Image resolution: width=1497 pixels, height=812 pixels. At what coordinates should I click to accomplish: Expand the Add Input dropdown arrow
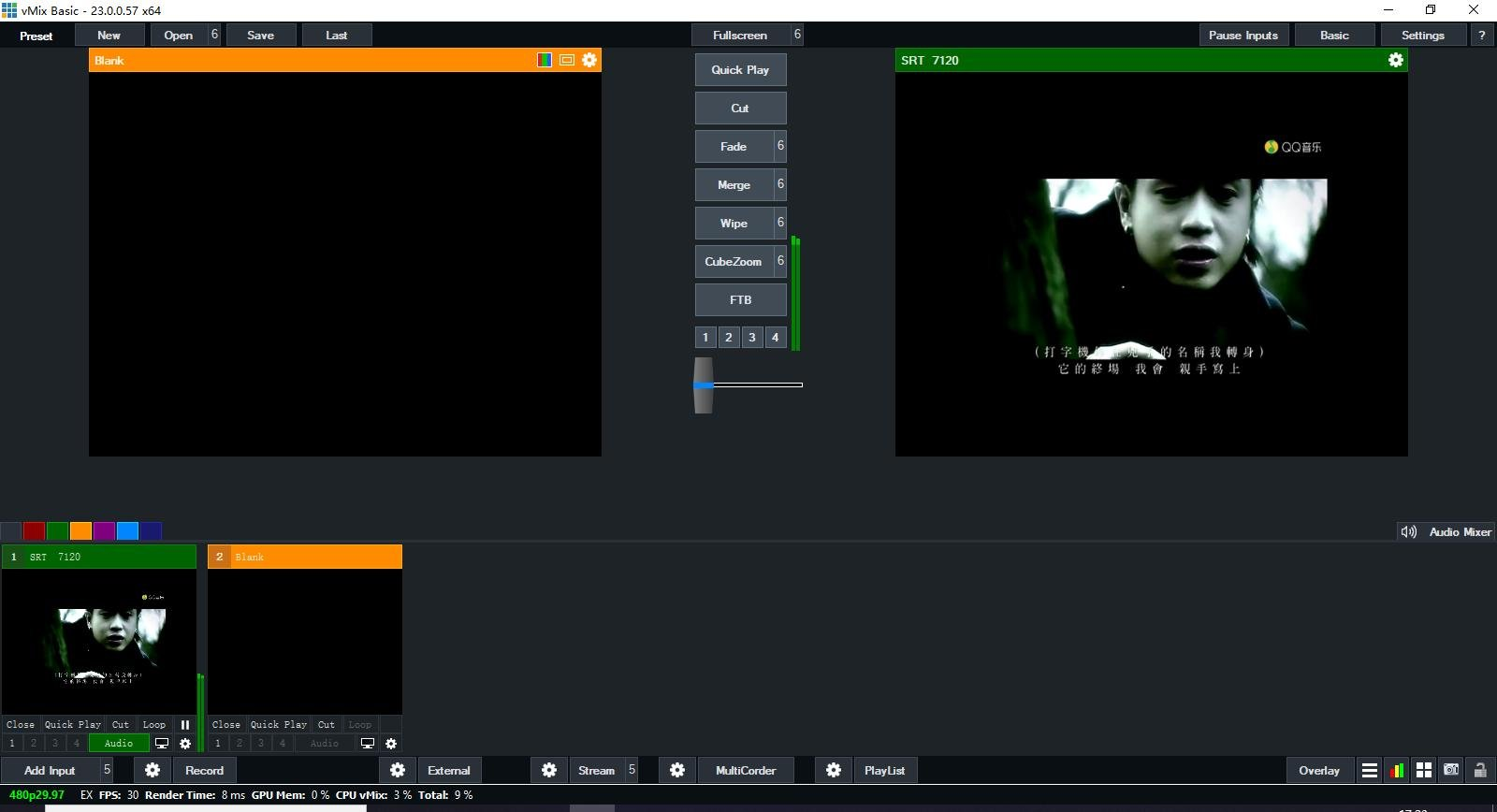pyautogui.click(x=108, y=770)
